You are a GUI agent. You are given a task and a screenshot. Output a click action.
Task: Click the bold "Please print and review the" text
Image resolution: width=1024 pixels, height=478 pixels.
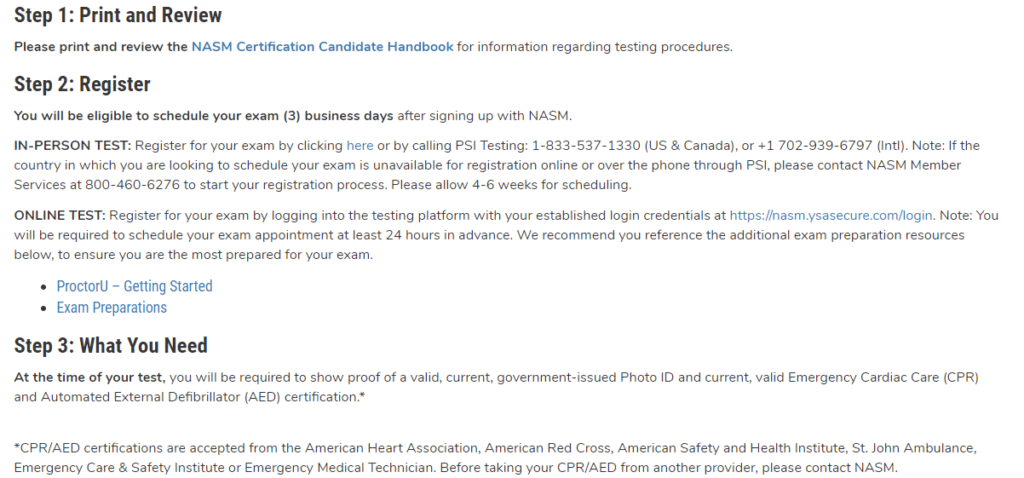click(x=101, y=47)
